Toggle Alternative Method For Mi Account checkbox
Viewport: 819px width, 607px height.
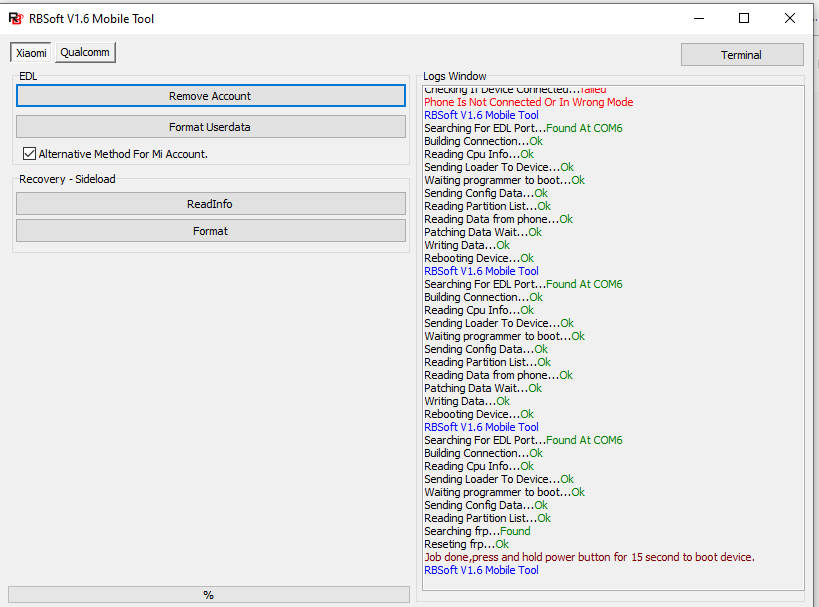click(29, 154)
